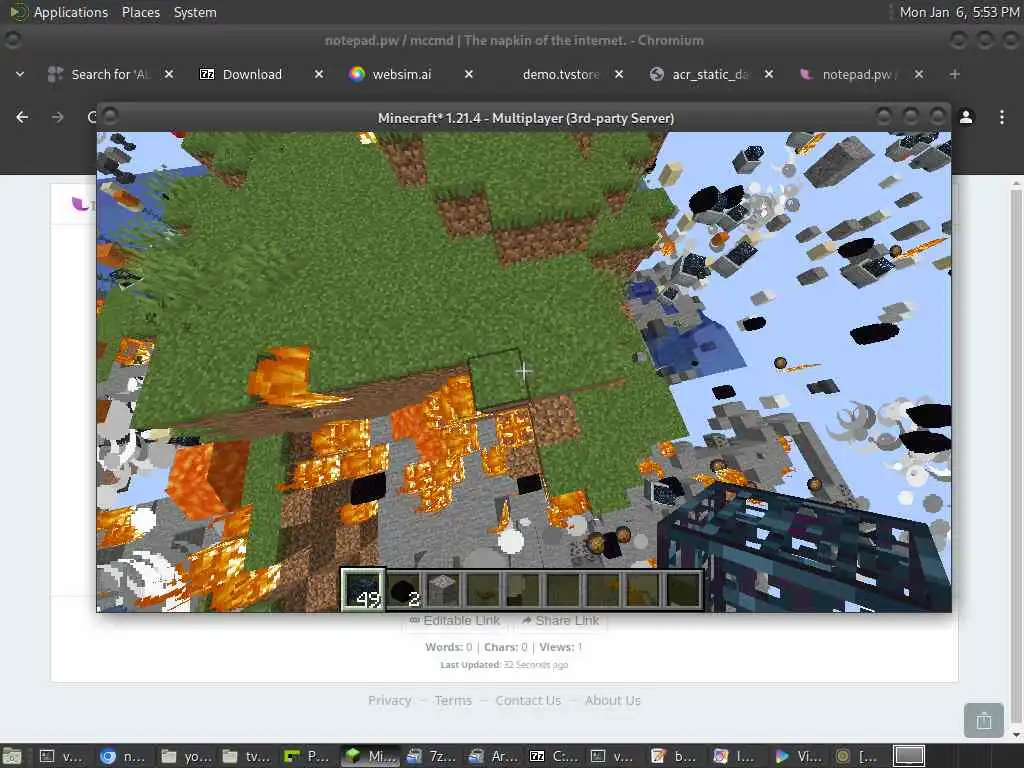Screen dimensions: 1024x768
Task: Click the notepad.pw page scrollbar
Action: [x=1016, y=457]
